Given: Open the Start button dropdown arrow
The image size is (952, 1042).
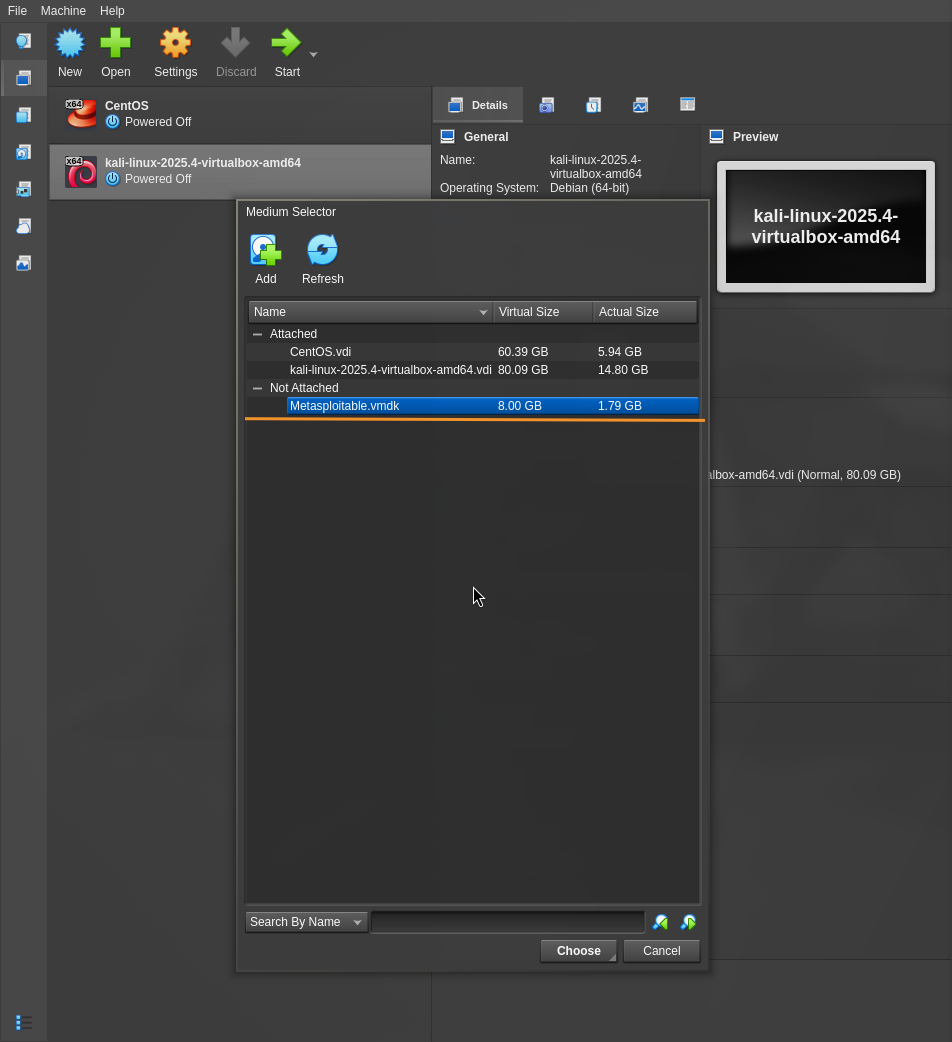Looking at the screenshot, I should coord(314,54).
